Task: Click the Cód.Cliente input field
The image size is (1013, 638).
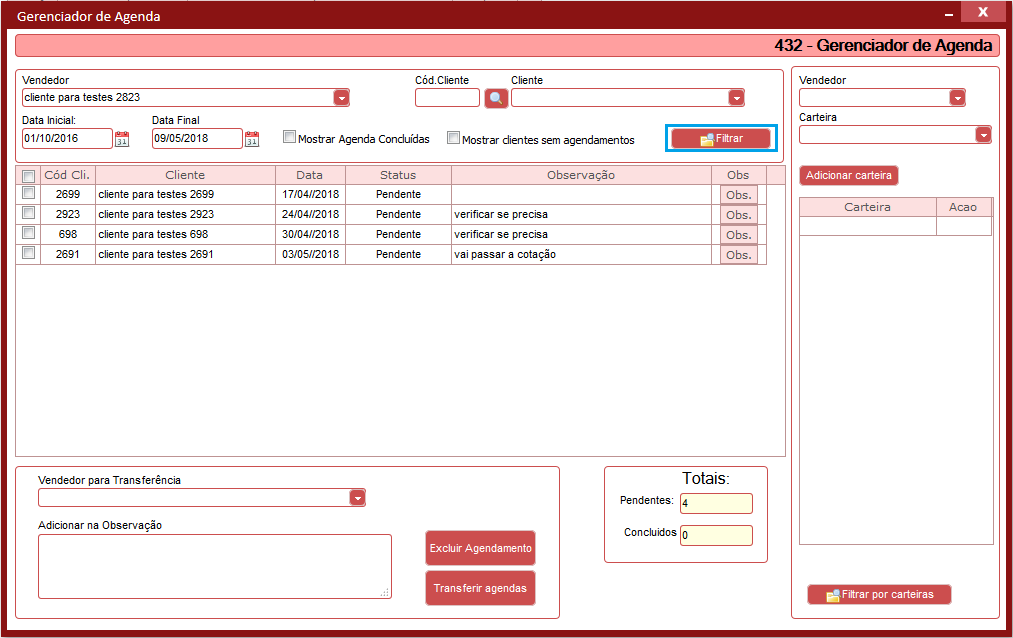Action: click(x=447, y=98)
